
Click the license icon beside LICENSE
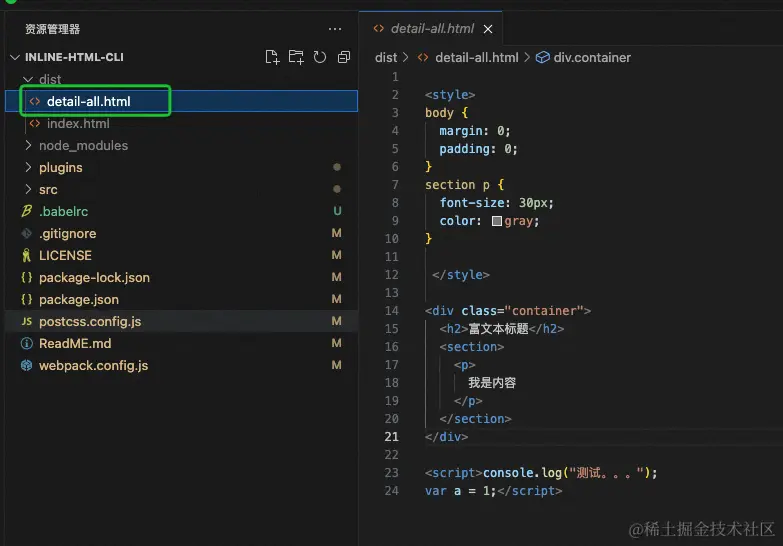tap(26, 255)
